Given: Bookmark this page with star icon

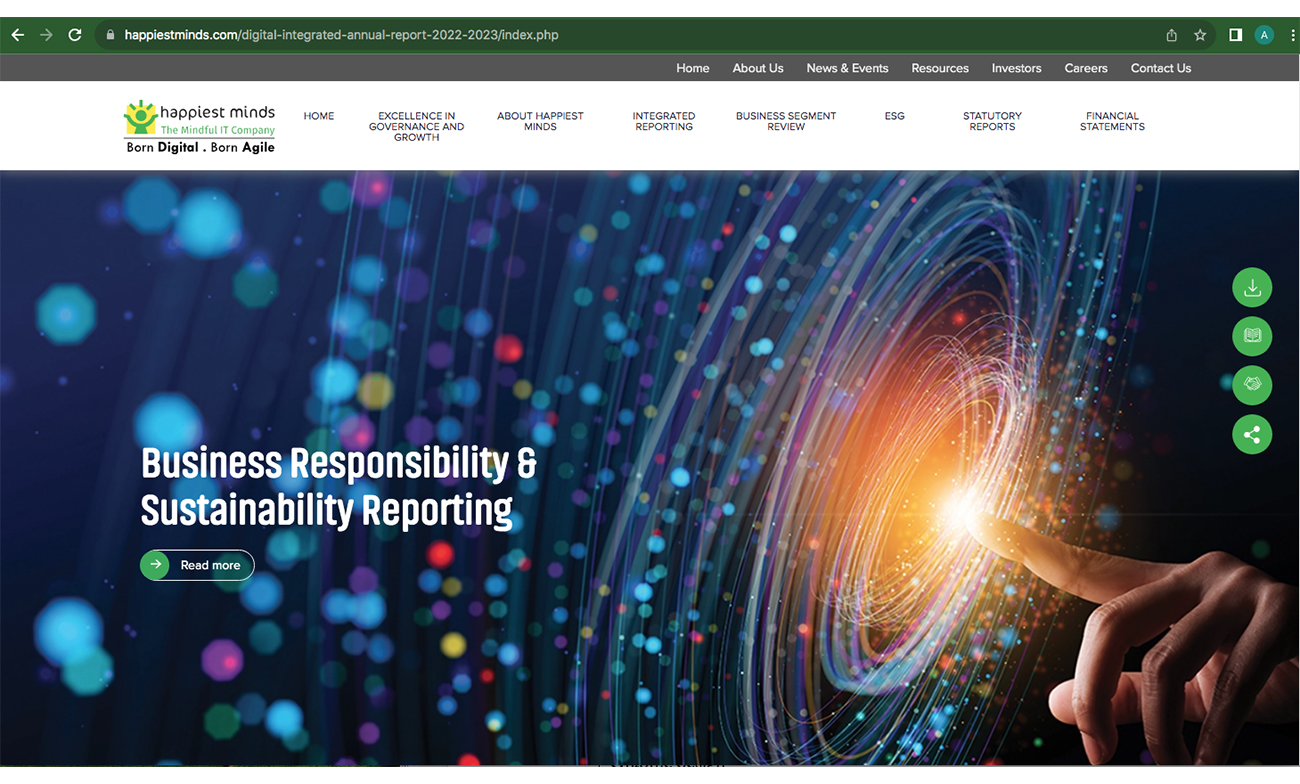Looking at the screenshot, I should pos(1200,35).
